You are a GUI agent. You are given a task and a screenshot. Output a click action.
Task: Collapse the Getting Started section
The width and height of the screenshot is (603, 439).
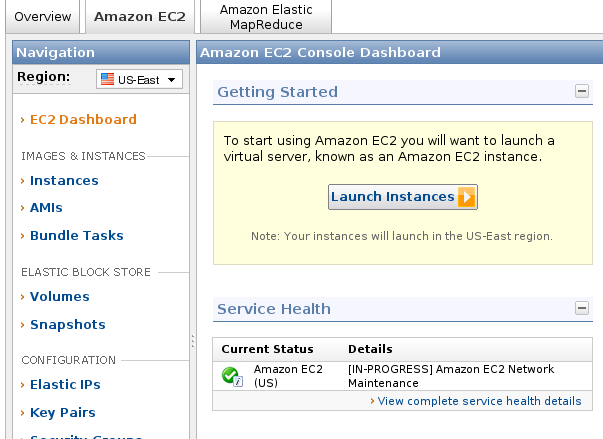582,91
